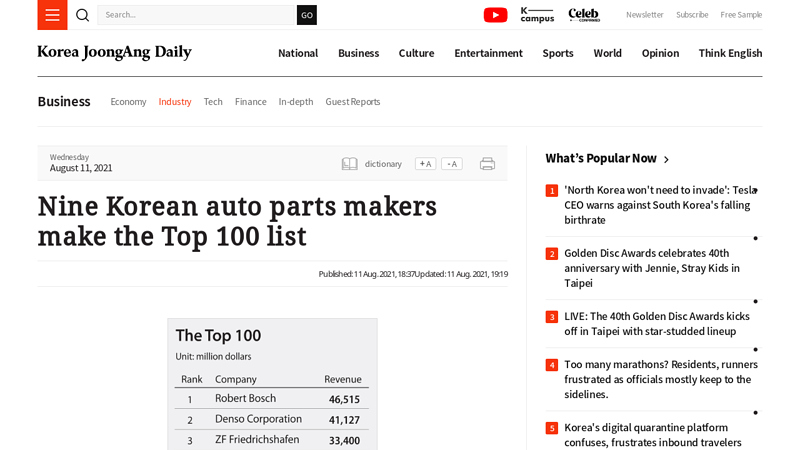Click the August 11, 2021 date

click(x=81, y=168)
